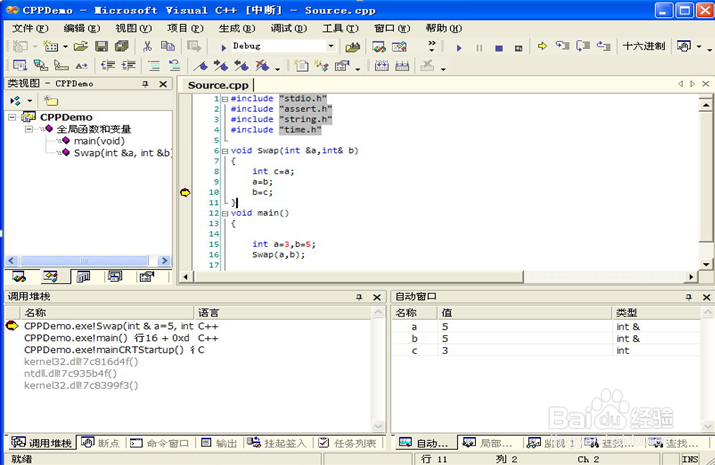Click the Decrease Indent icon
Image resolution: width=715 pixels, height=465 pixels.
(108, 66)
